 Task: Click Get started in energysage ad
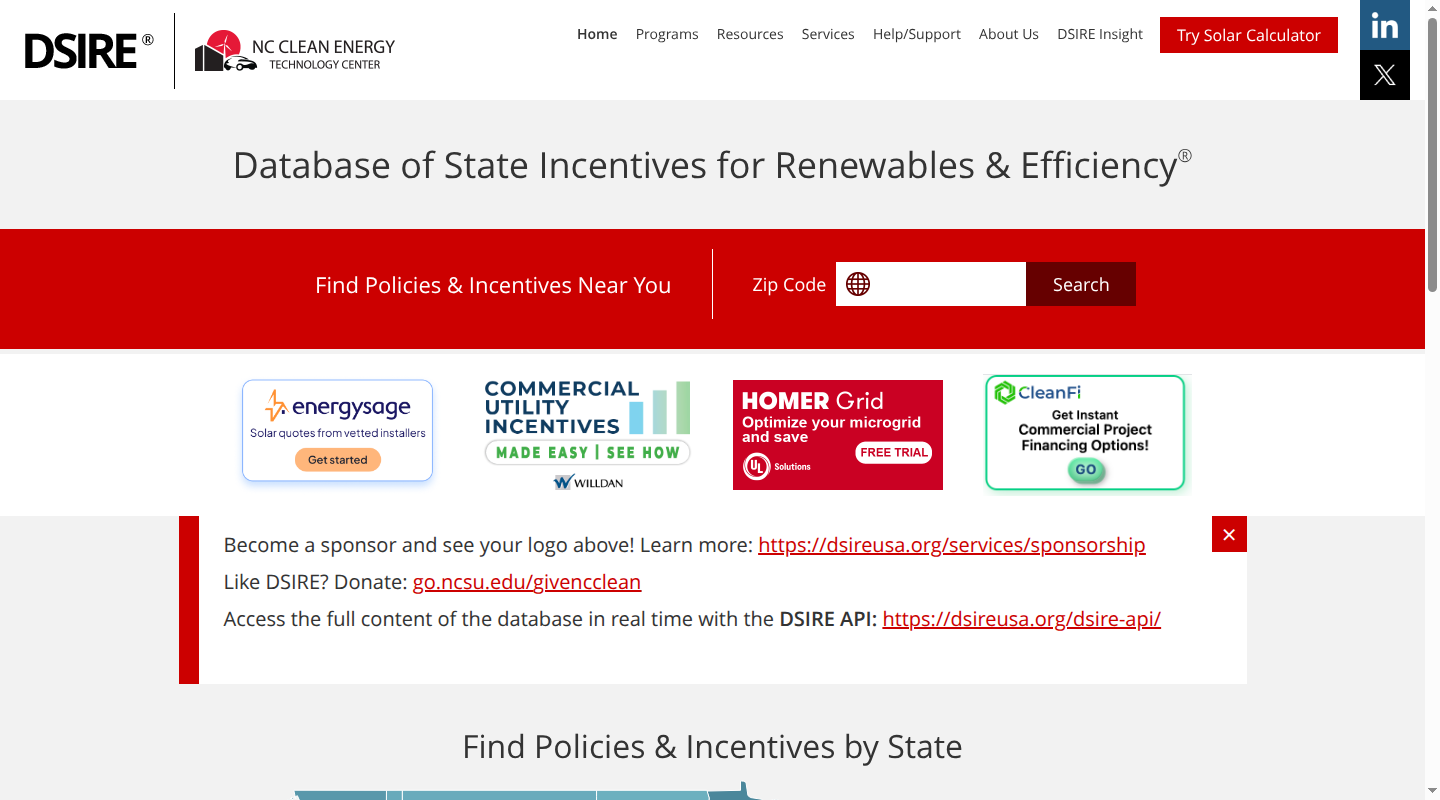338,460
